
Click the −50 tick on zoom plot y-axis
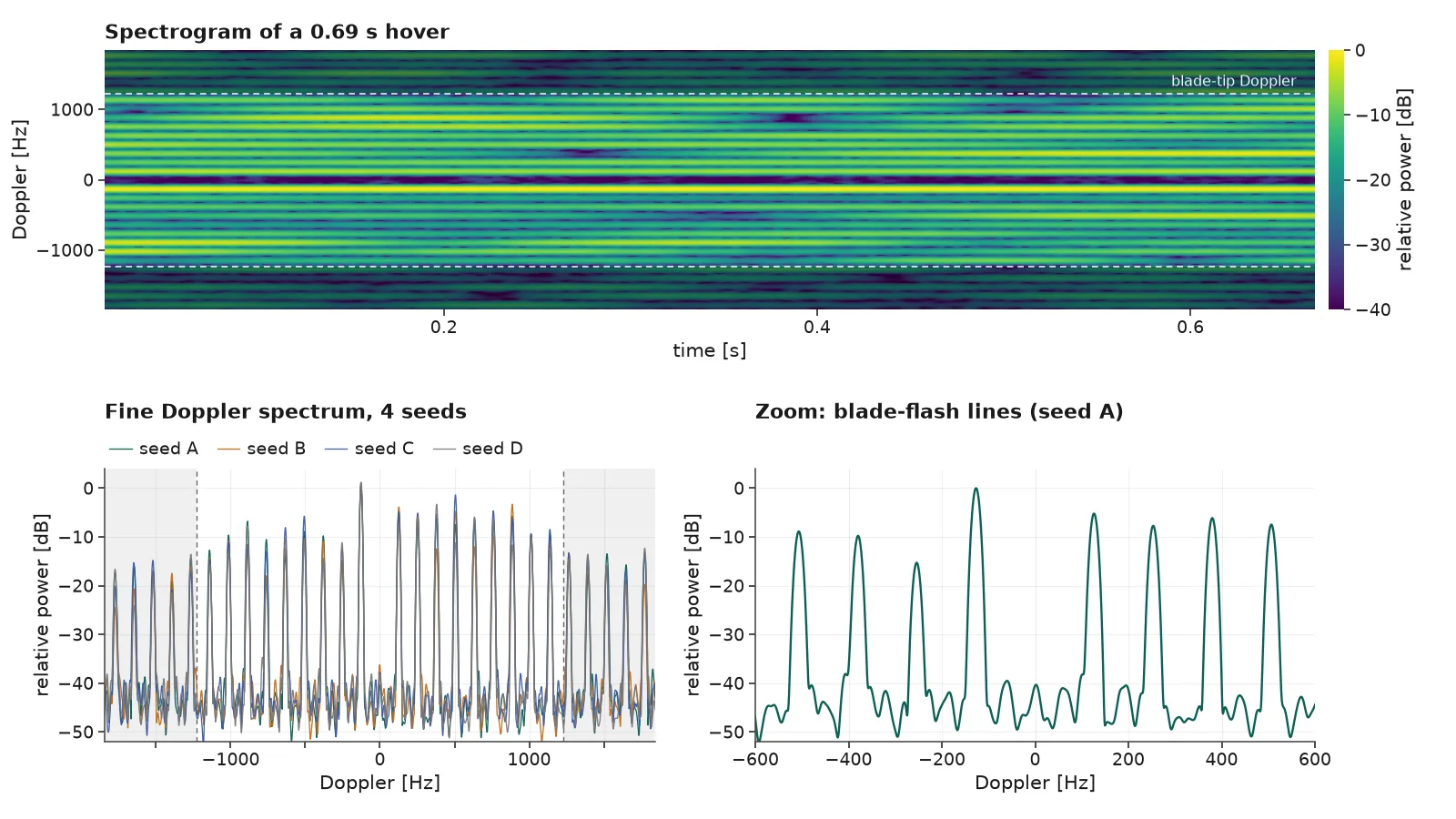[726, 732]
